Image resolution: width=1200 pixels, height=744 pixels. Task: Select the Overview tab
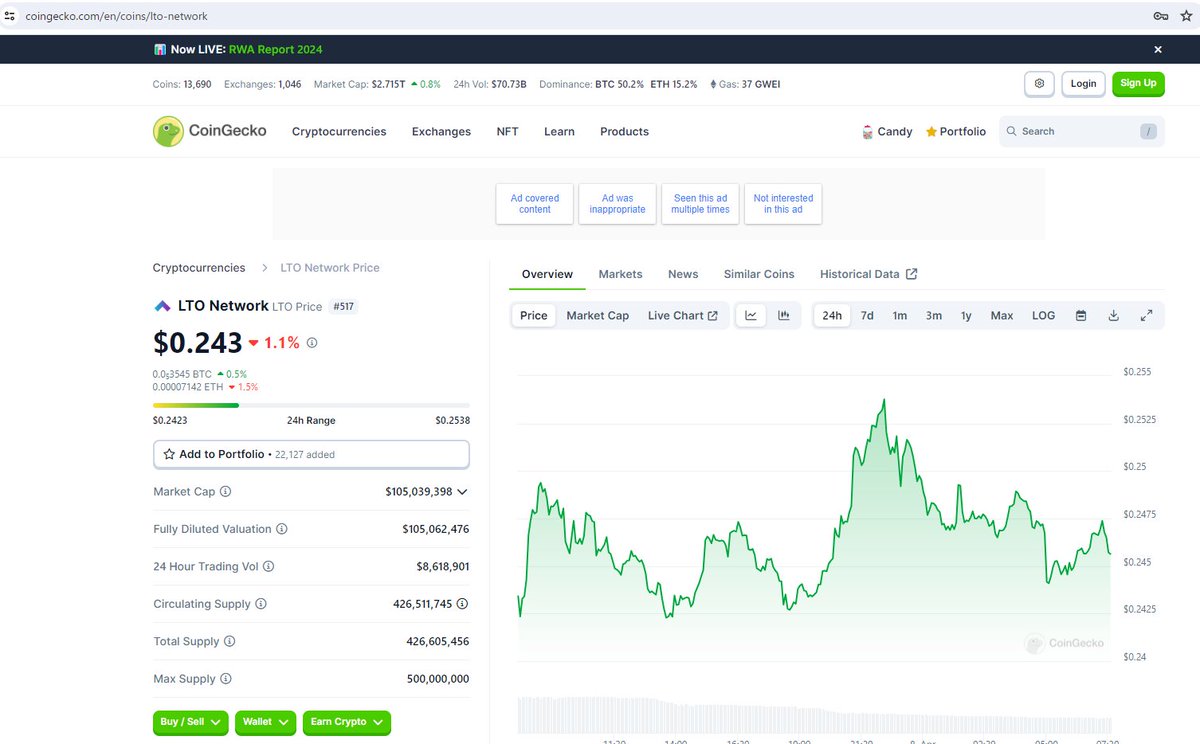click(x=547, y=274)
